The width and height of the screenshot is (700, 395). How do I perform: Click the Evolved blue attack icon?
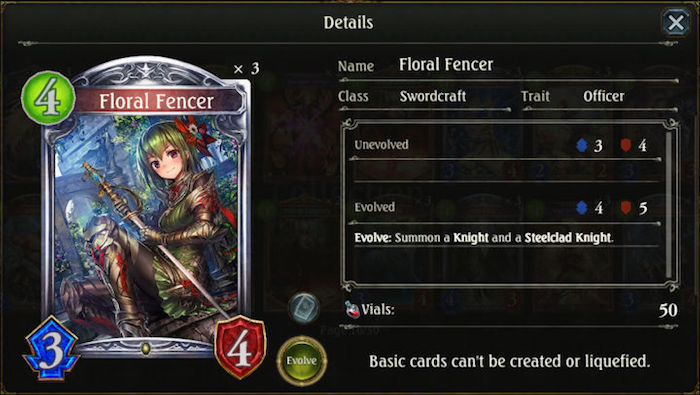point(582,207)
